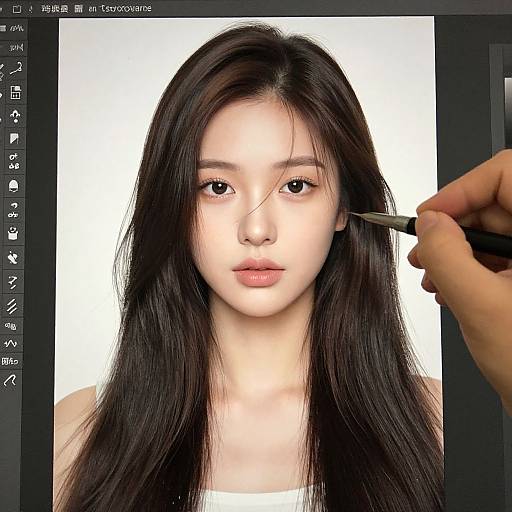Select the curved pen stroke tool at bottom
The width and height of the screenshot is (512, 512).
[x=10, y=380]
